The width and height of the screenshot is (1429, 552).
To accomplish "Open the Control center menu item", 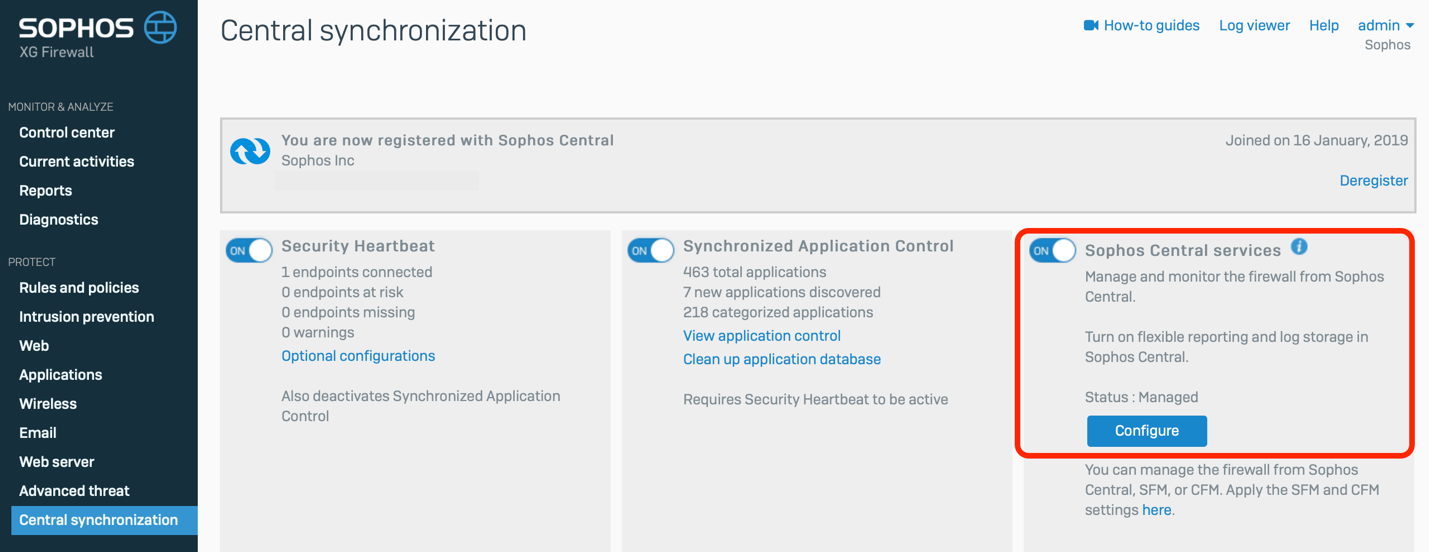I will [x=67, y=132].
